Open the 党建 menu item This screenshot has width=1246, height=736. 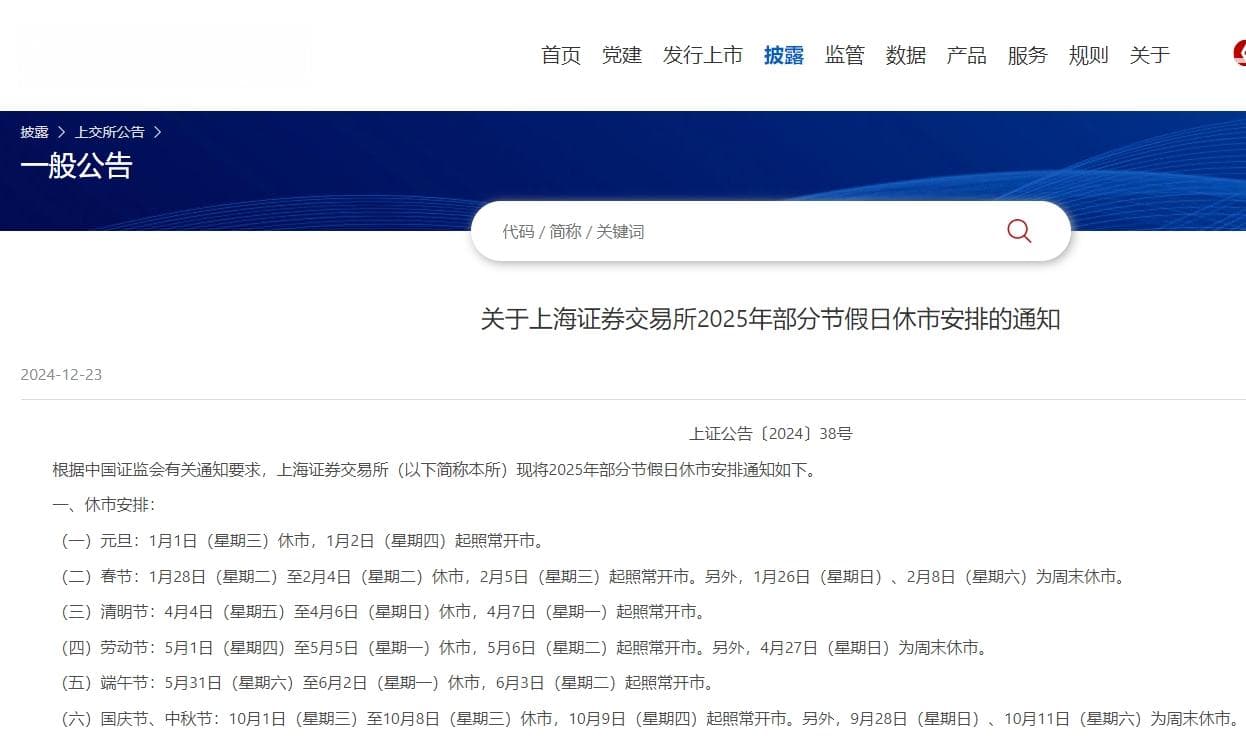[x=622, y=55]
